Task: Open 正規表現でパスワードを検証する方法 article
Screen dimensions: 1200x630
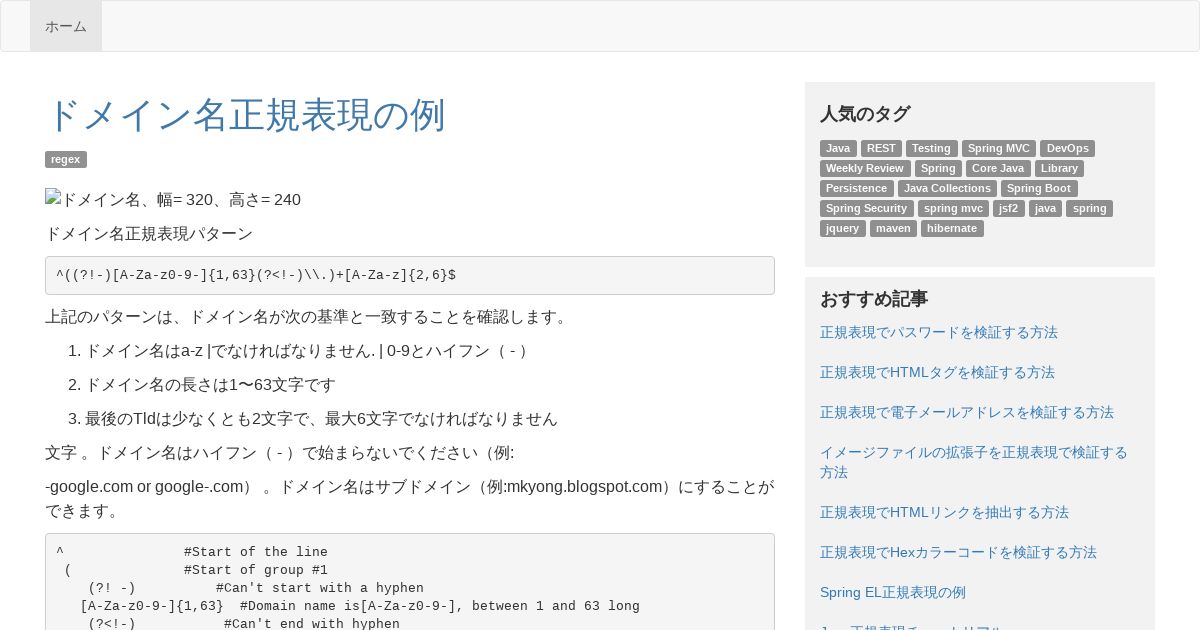Action: 939,332
